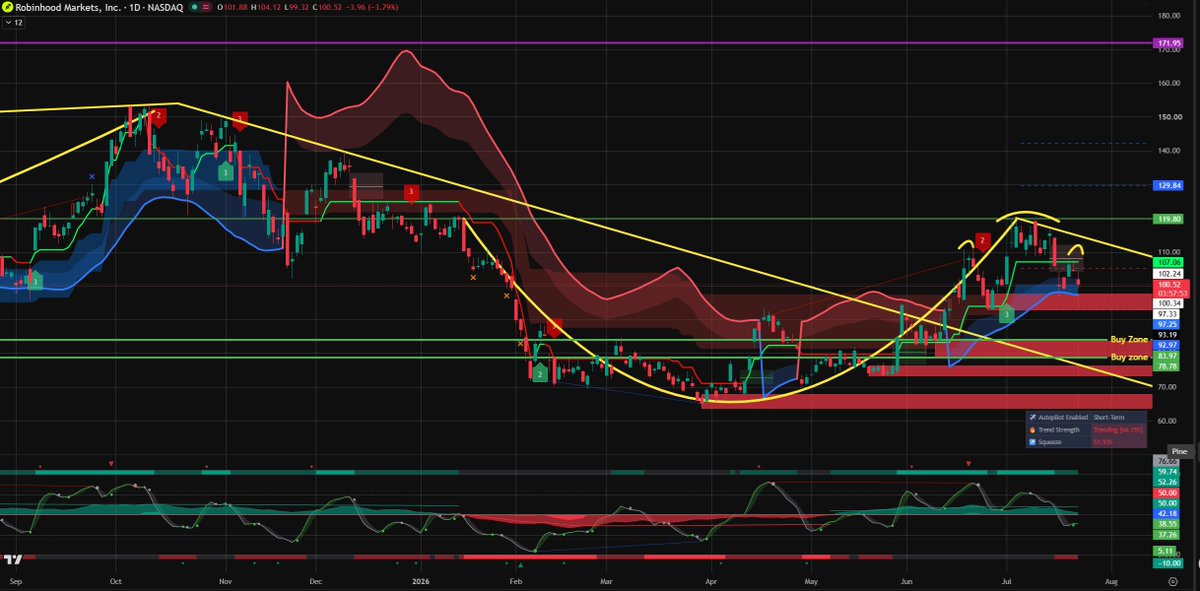This screenshot has height=591, width=1200.
Task: Click the green 3 marker in early September
Action: pos(36,282)
